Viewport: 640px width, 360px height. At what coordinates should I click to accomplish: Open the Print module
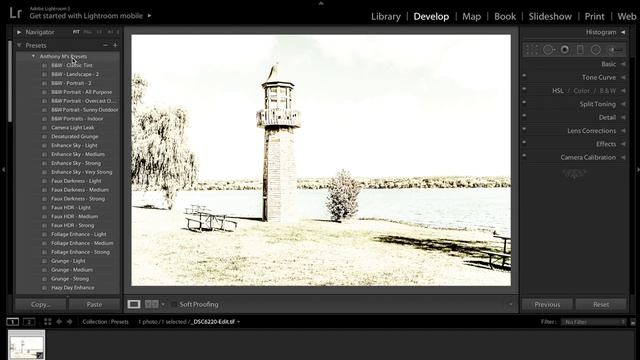tap(594, 16)
